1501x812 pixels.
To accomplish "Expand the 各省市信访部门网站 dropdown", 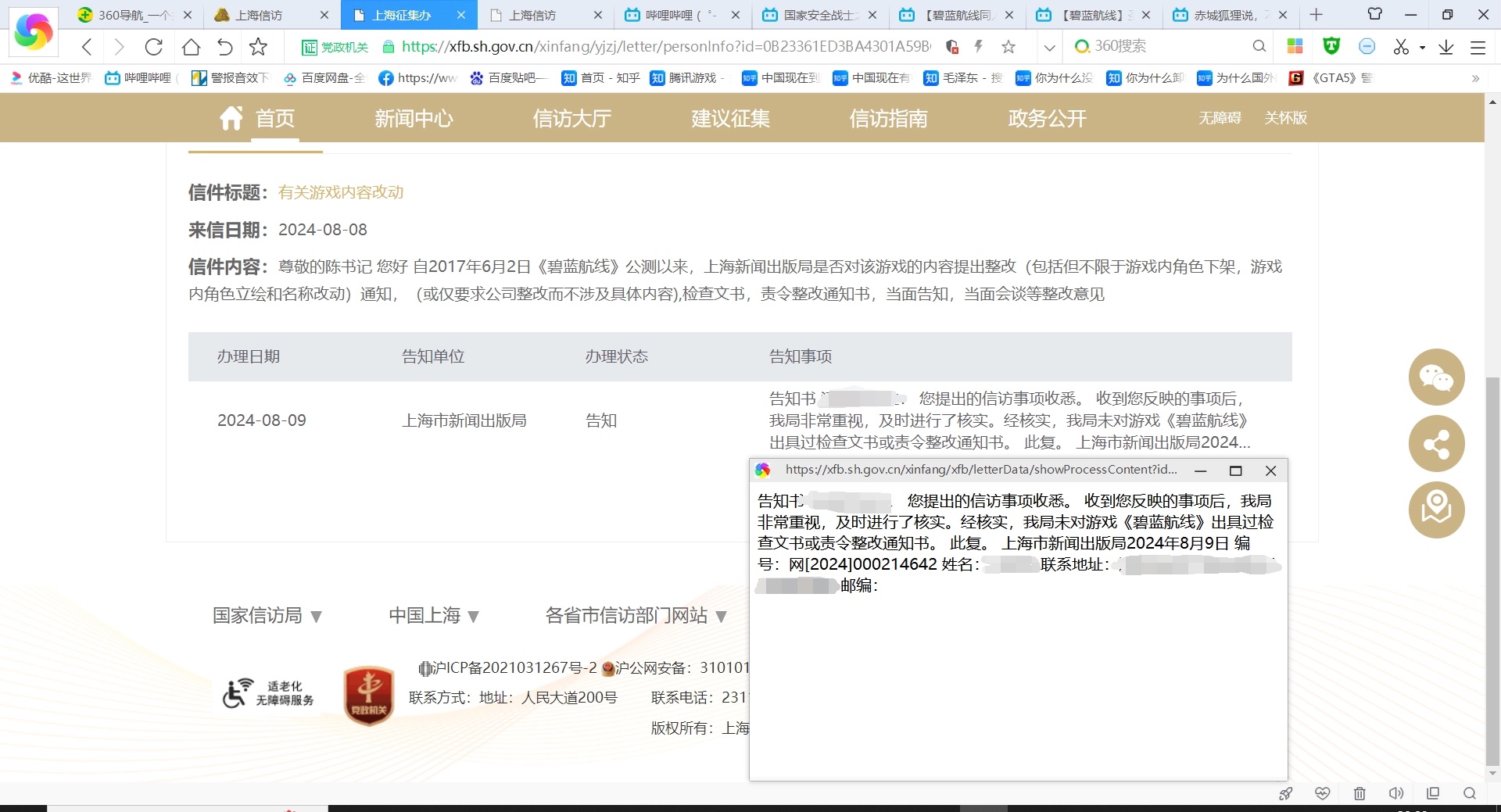I will click(636, 616).
